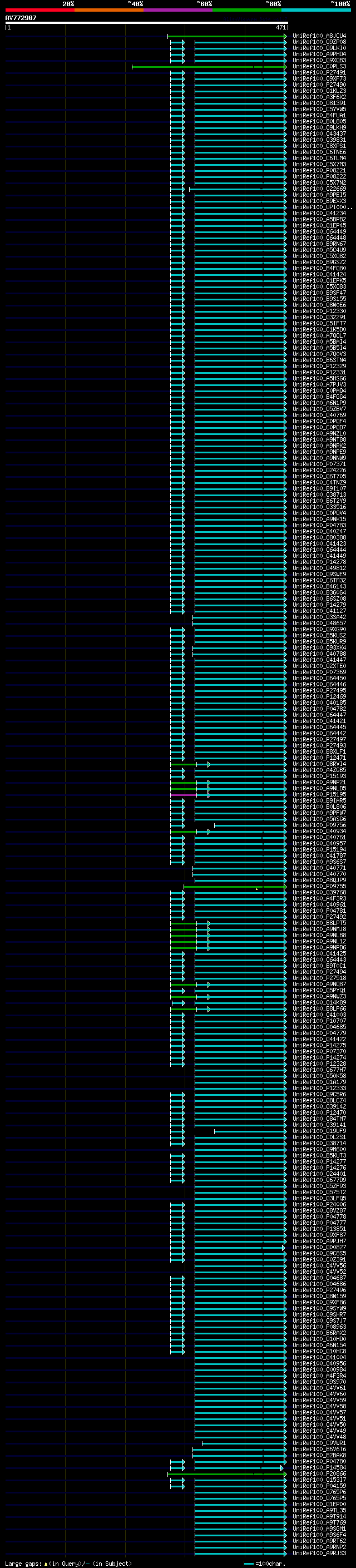Select hit label UniRef100_P14584
356x1568 pixels.
point(319,1467)
